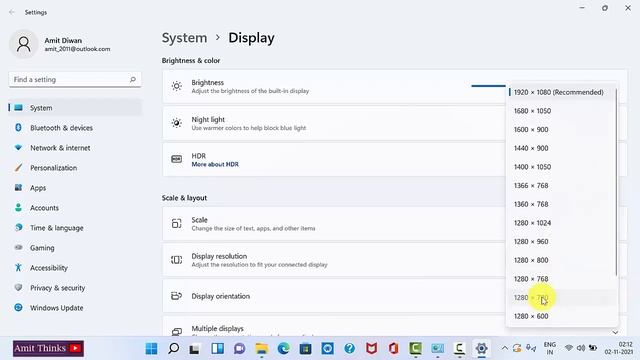Show hidden system tray icons
This screenshot has height=360, width=640.
click(505, 348)
